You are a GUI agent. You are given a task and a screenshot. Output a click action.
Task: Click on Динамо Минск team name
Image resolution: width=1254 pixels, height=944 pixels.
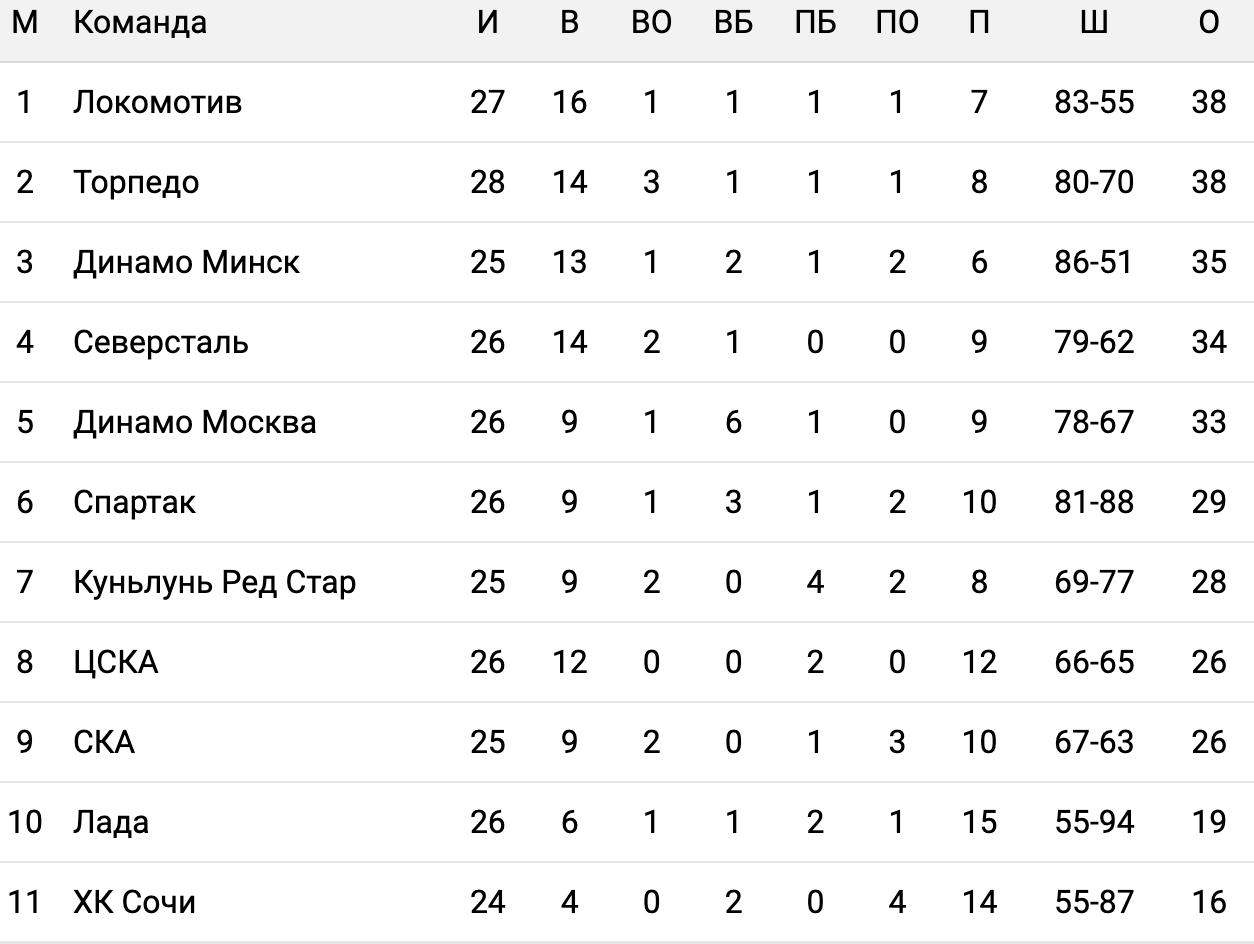click(x=186, y=262)
